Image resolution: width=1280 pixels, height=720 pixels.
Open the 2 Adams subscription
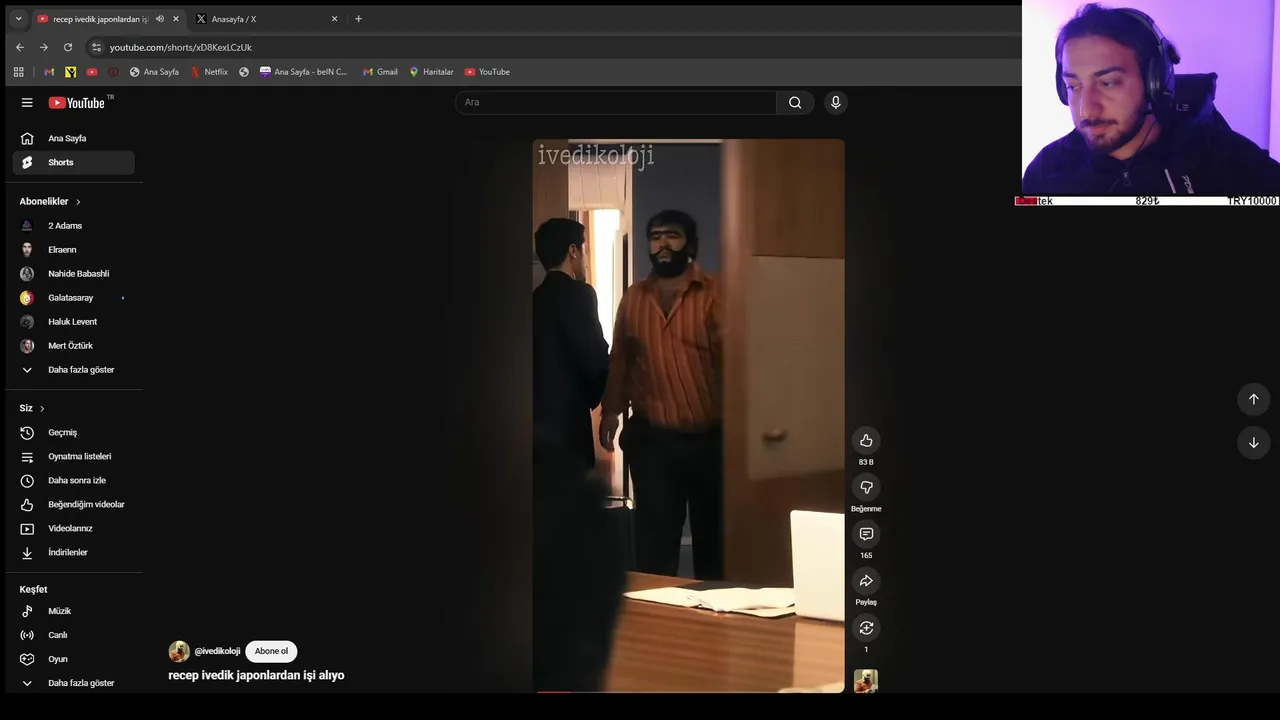pyautogui.click(x=73, y=226)
